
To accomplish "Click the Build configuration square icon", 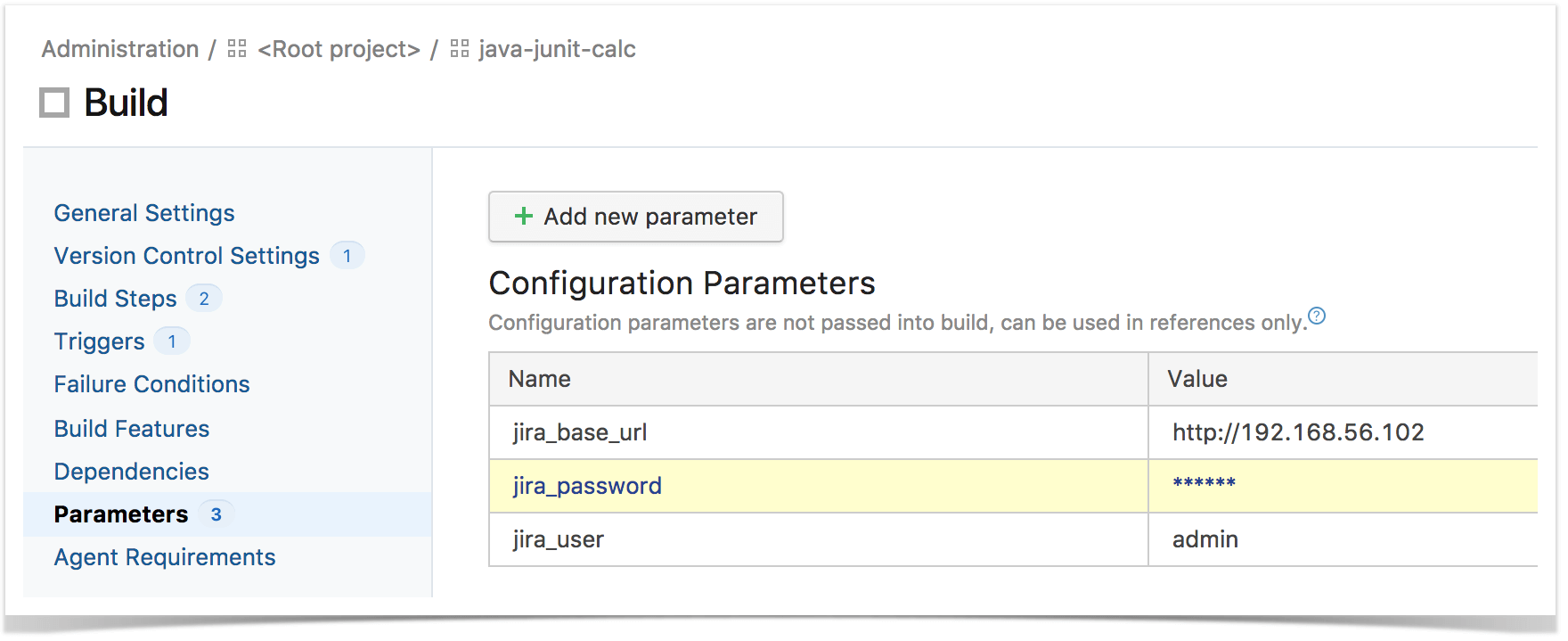I will point(54,103).
